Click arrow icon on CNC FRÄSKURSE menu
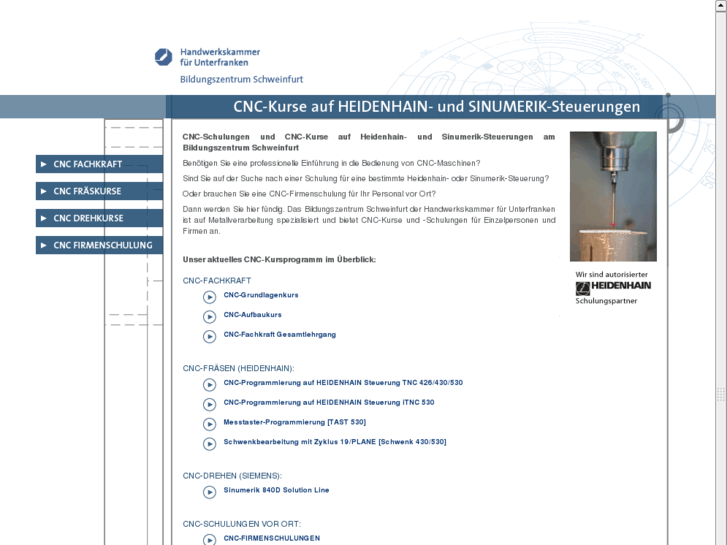Image resolution: width=727 pixels, height=545 pixels. [x=44, y=191]
